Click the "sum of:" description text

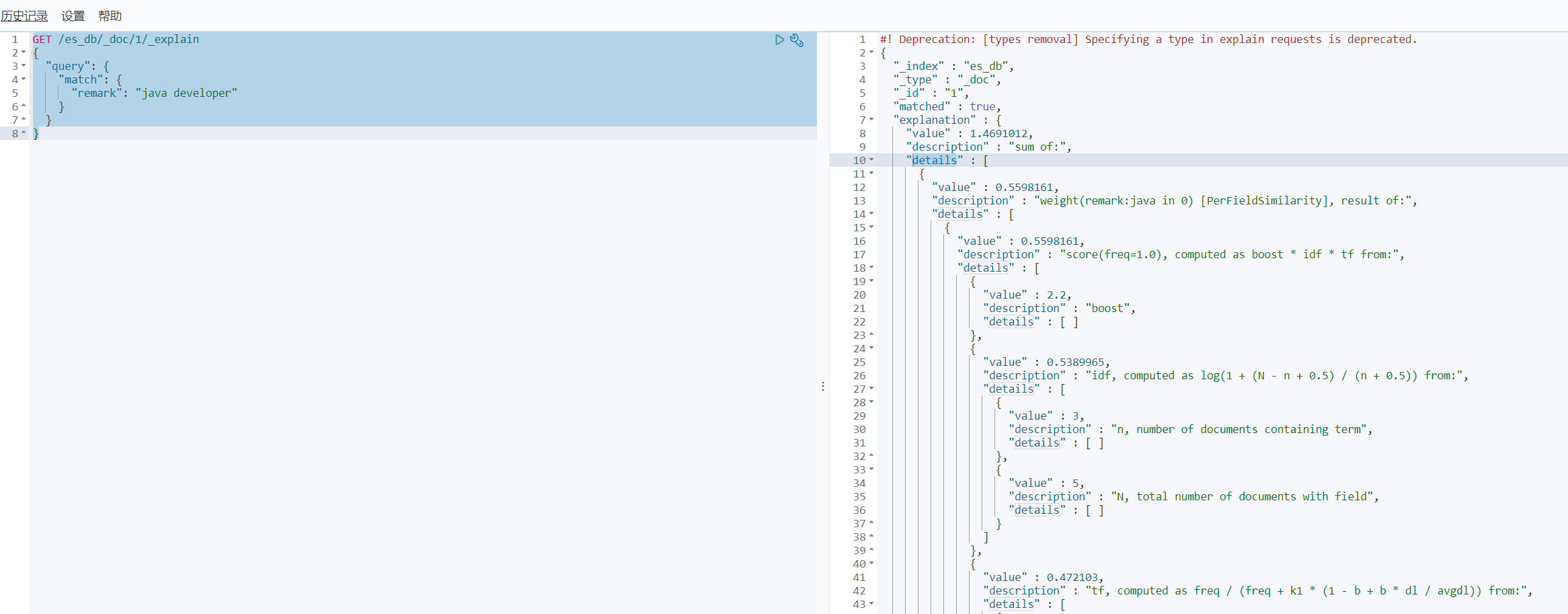click(x=1037, y=147)
